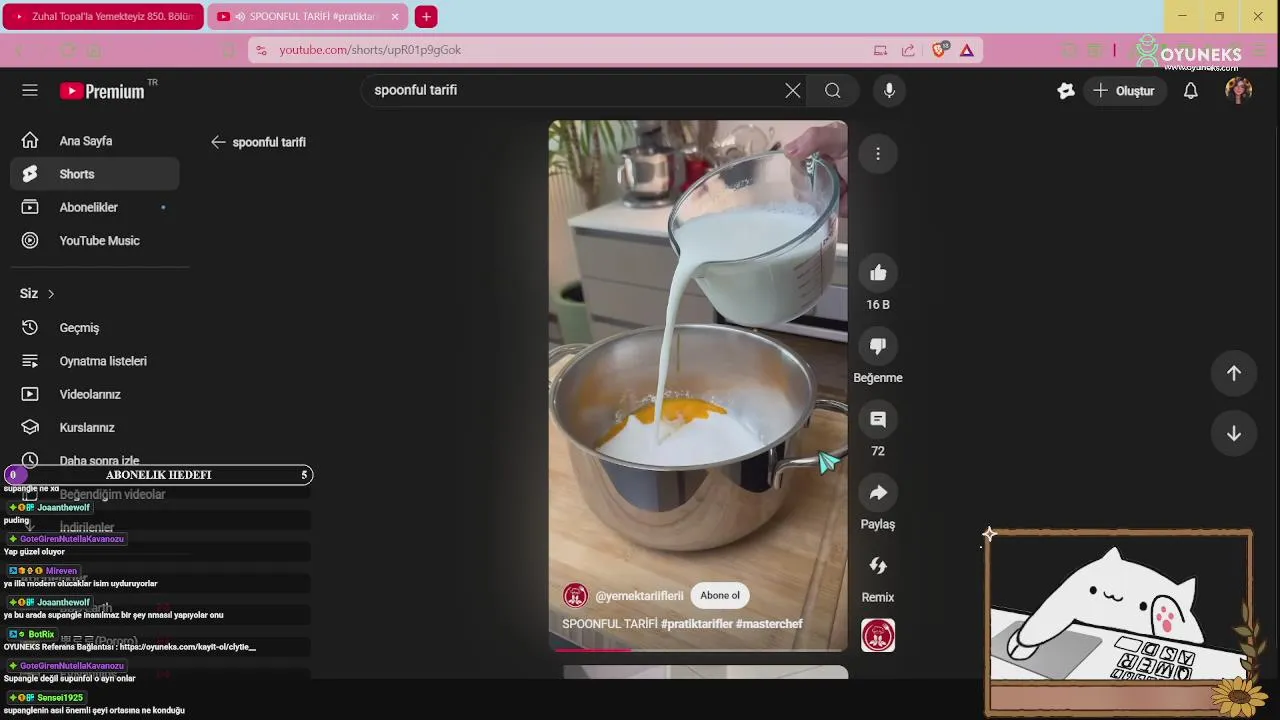The image size is (1280, 720).
Task: Open the notifications bell
Action: [1191, 91]
